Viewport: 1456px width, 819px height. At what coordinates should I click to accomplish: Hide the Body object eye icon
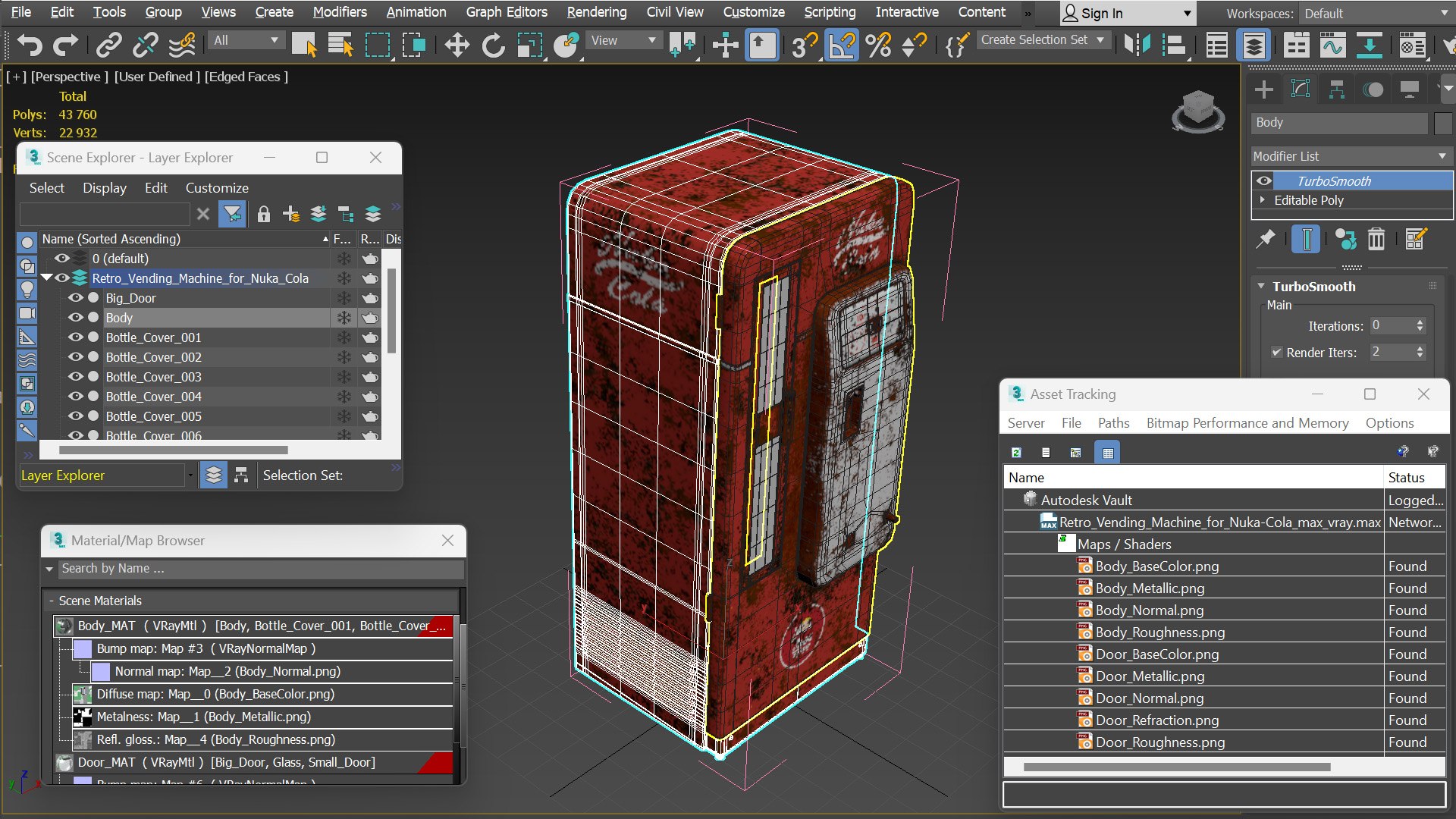point(76,318)
